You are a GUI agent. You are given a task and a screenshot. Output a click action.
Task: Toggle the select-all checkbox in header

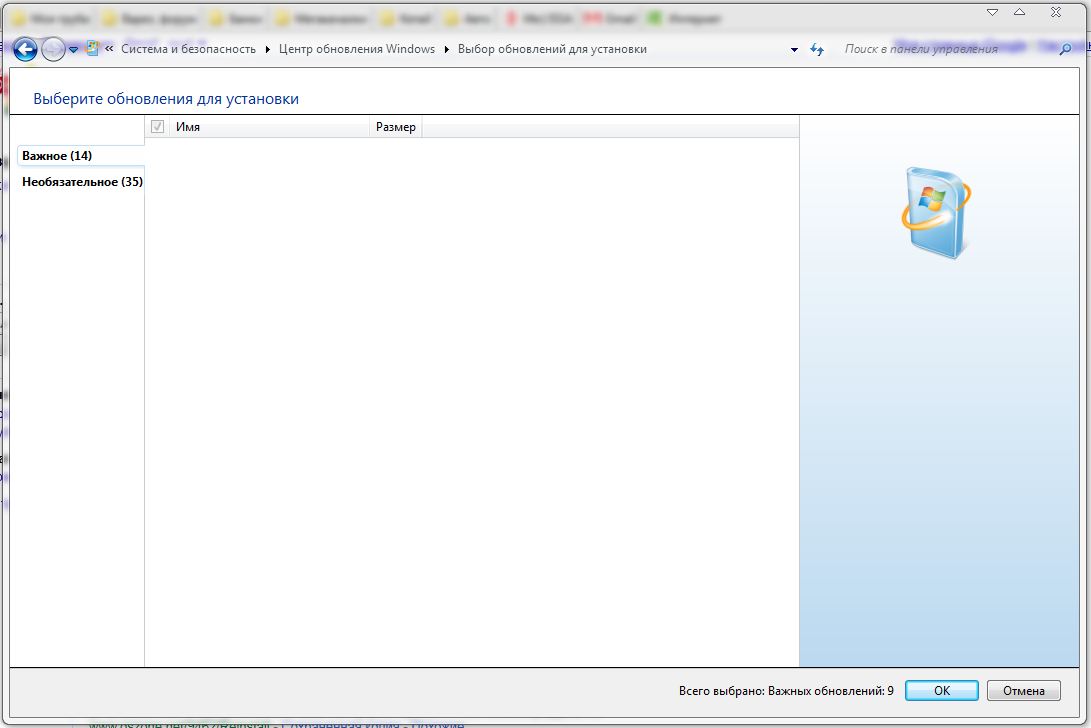click(157, 127)
